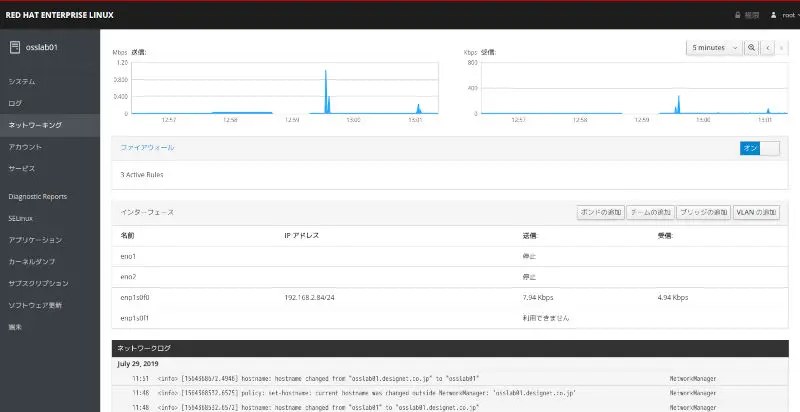The height and width of the screenshot is (412, 800).
Task: Open the root user menu
Action: point(787,15)
